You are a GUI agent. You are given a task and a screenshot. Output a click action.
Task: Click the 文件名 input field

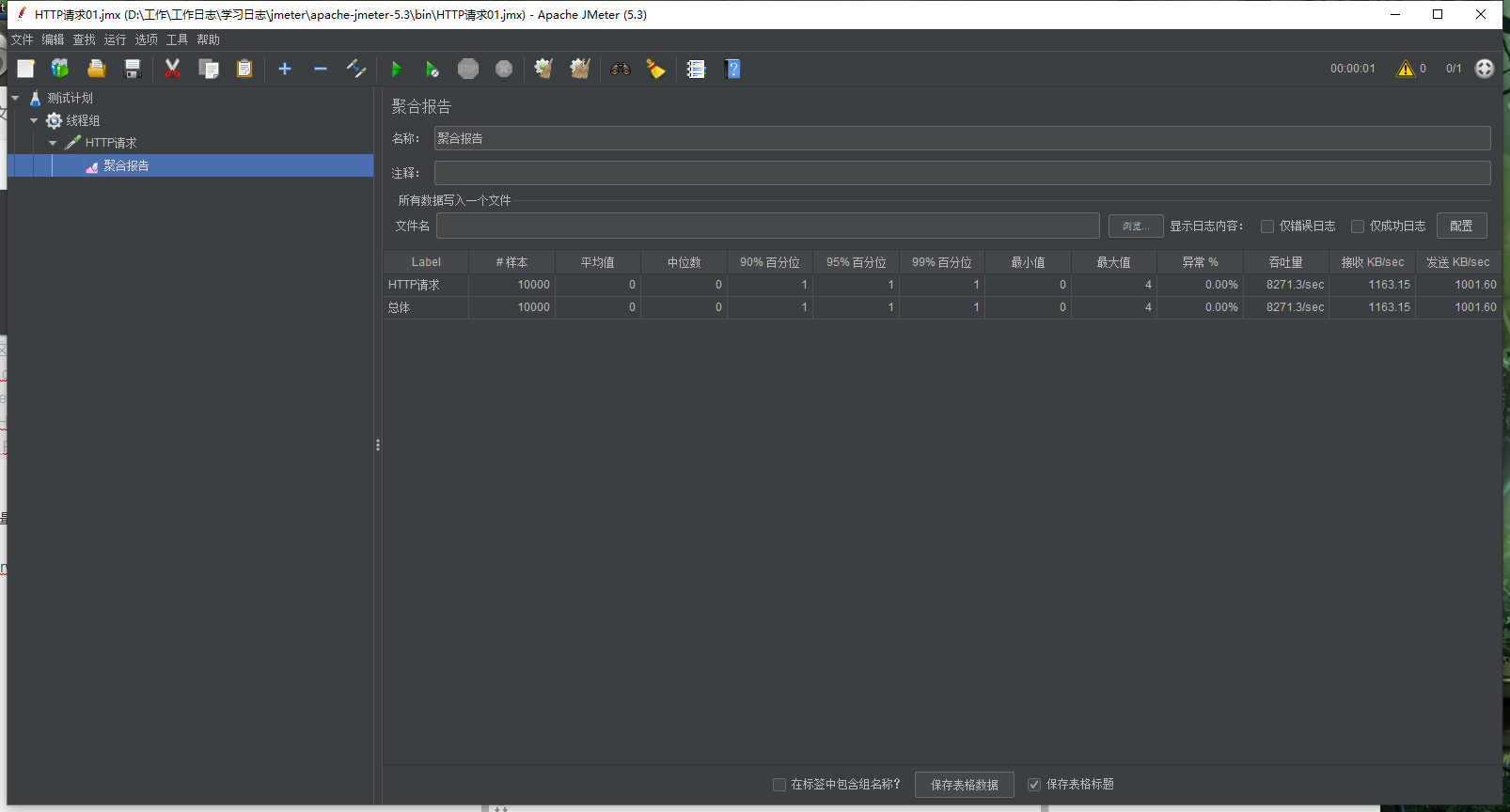[767, 226]
